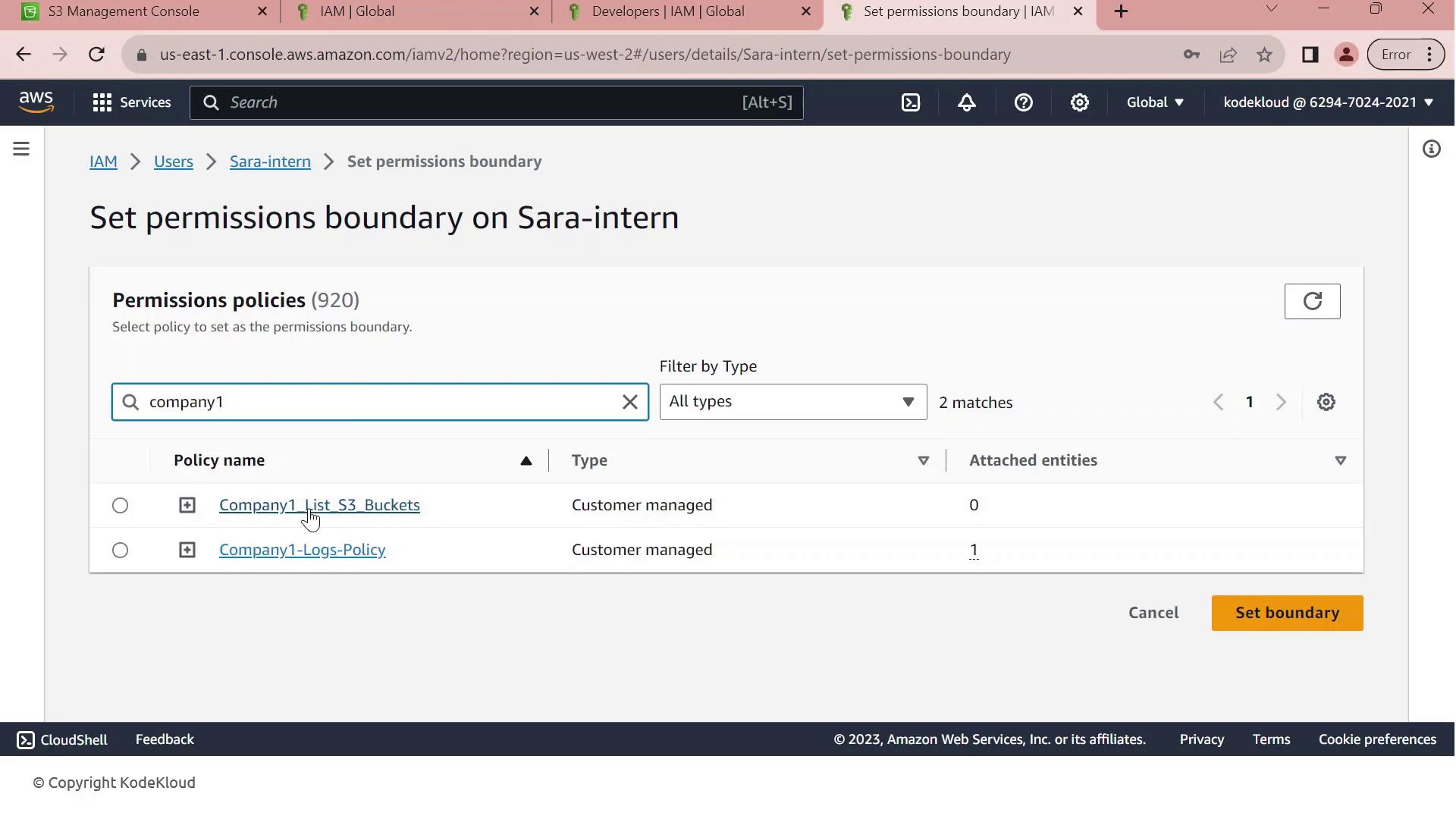The height and width of the screenshot is (819, 1456).
Task: Select Company1-Logs-Policy radio button
Action: click(120, 550)
